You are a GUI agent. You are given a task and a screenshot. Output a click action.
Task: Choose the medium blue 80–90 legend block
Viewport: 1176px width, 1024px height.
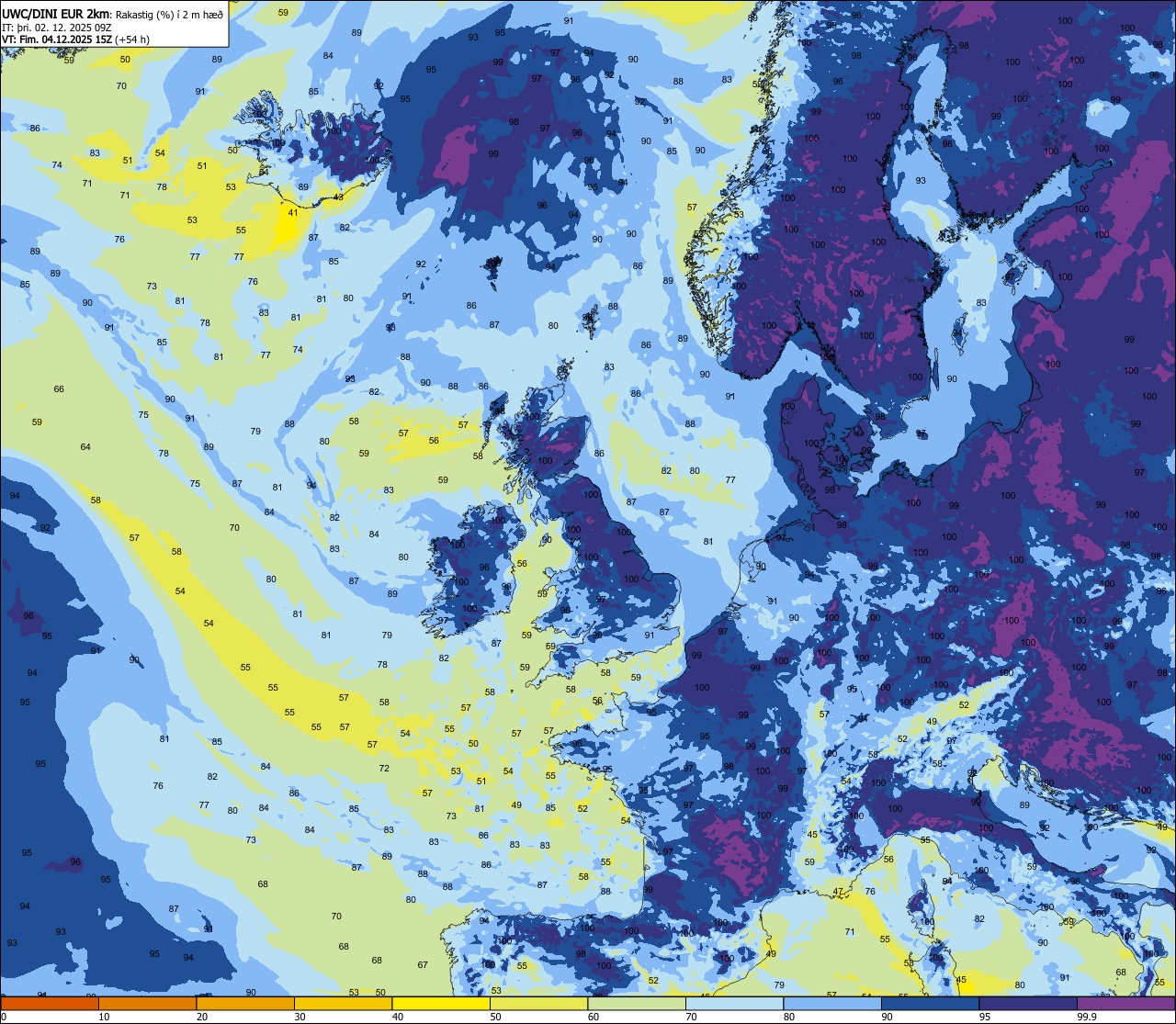click(x=833, y=1003)
